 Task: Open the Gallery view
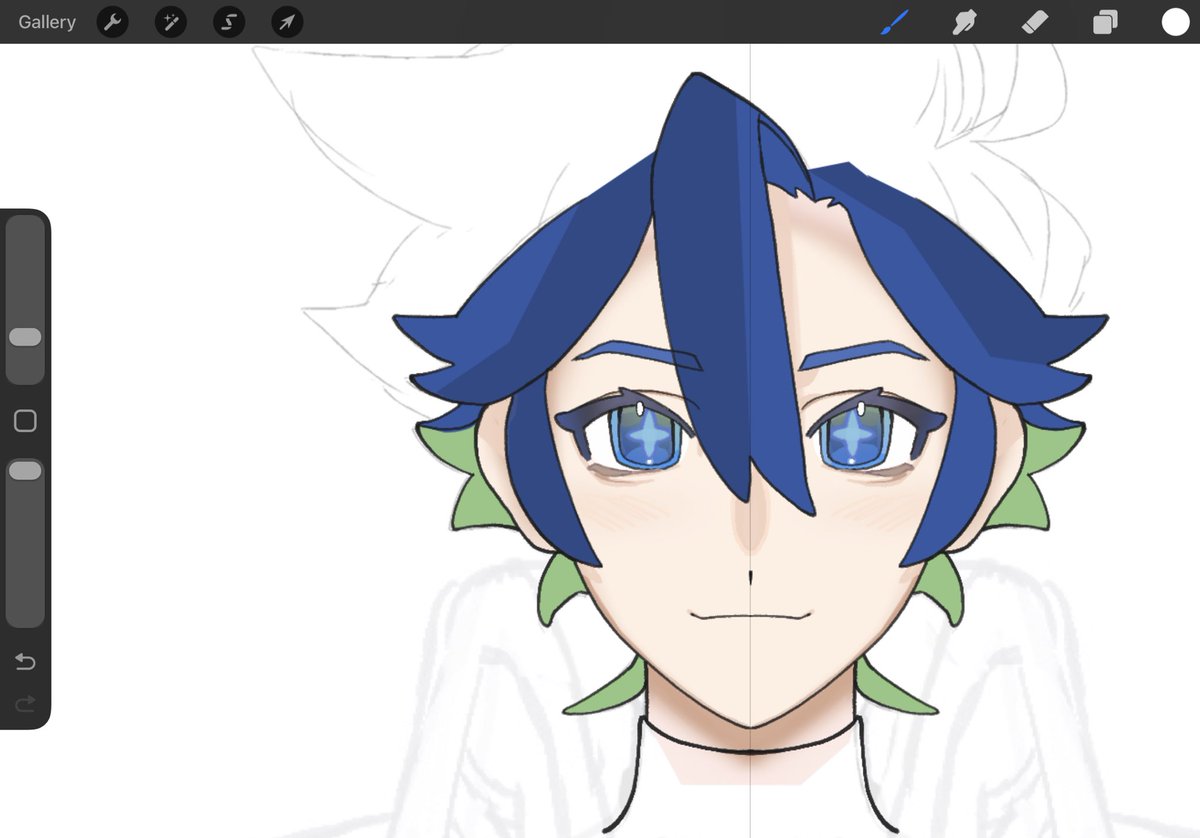(47, 22)
